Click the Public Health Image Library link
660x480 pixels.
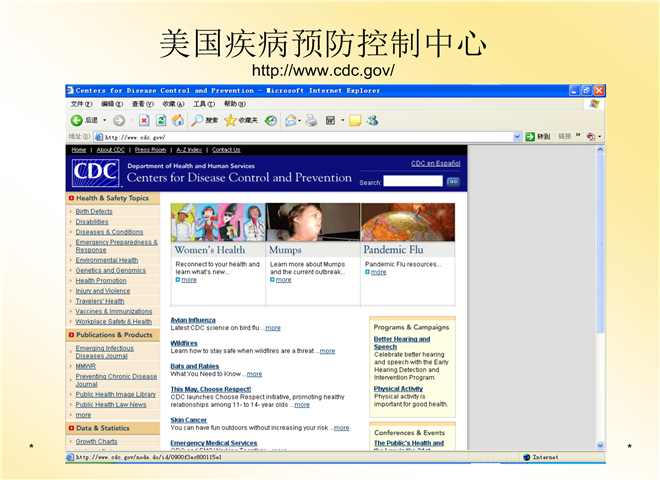pos(115,395)
